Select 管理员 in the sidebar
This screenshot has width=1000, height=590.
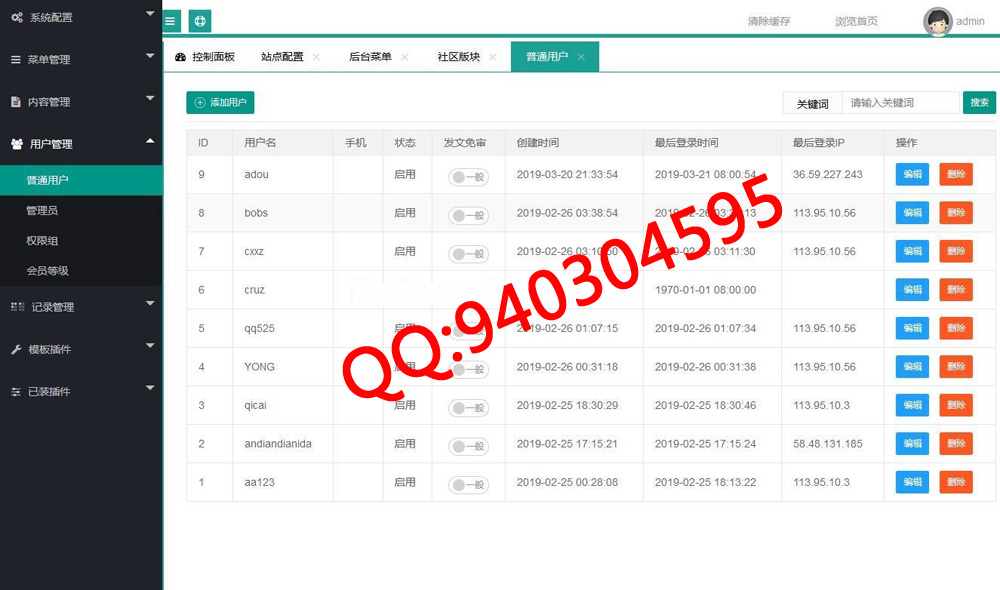(x=42, y=210)
